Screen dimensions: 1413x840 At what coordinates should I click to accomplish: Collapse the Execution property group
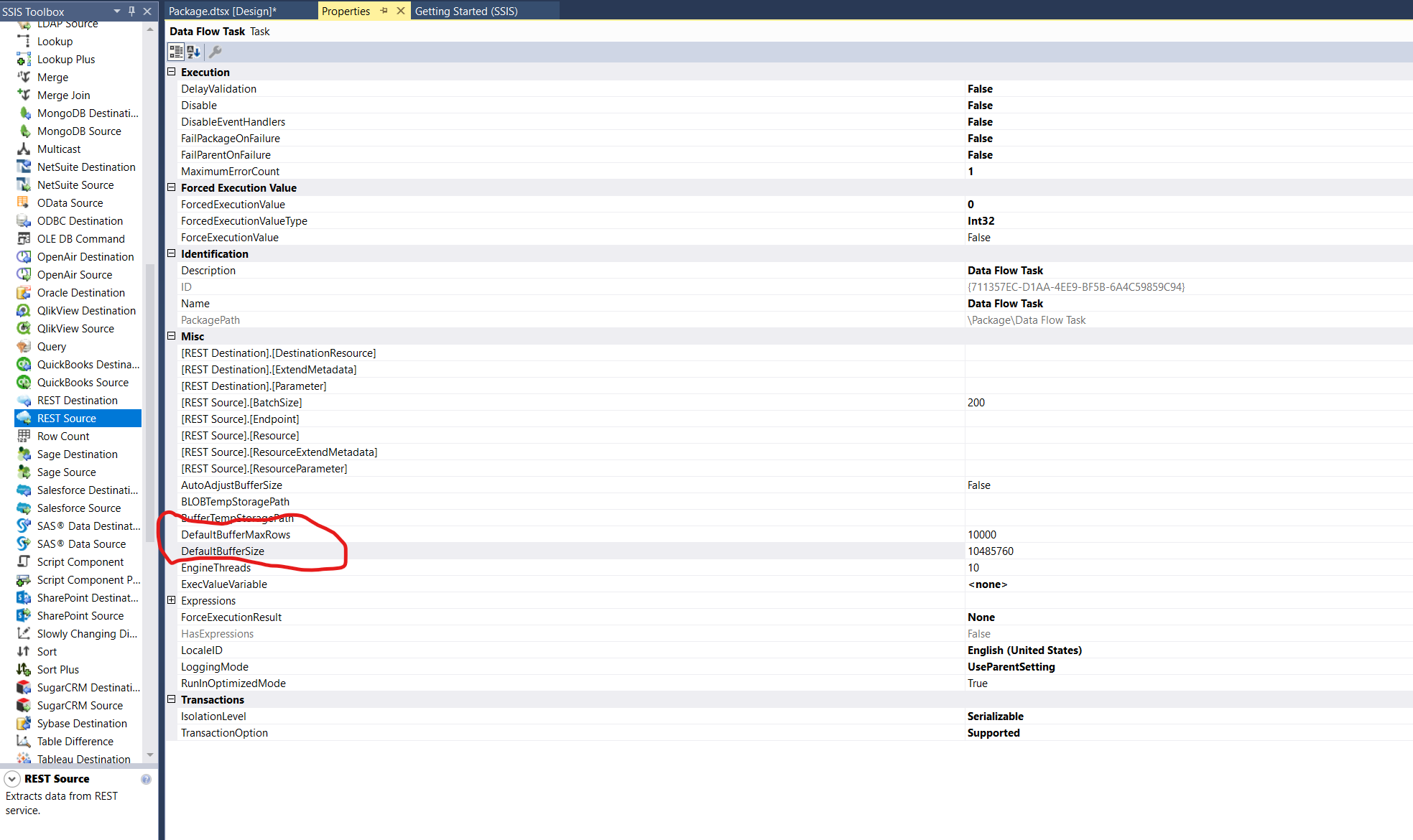coord(172,72)
